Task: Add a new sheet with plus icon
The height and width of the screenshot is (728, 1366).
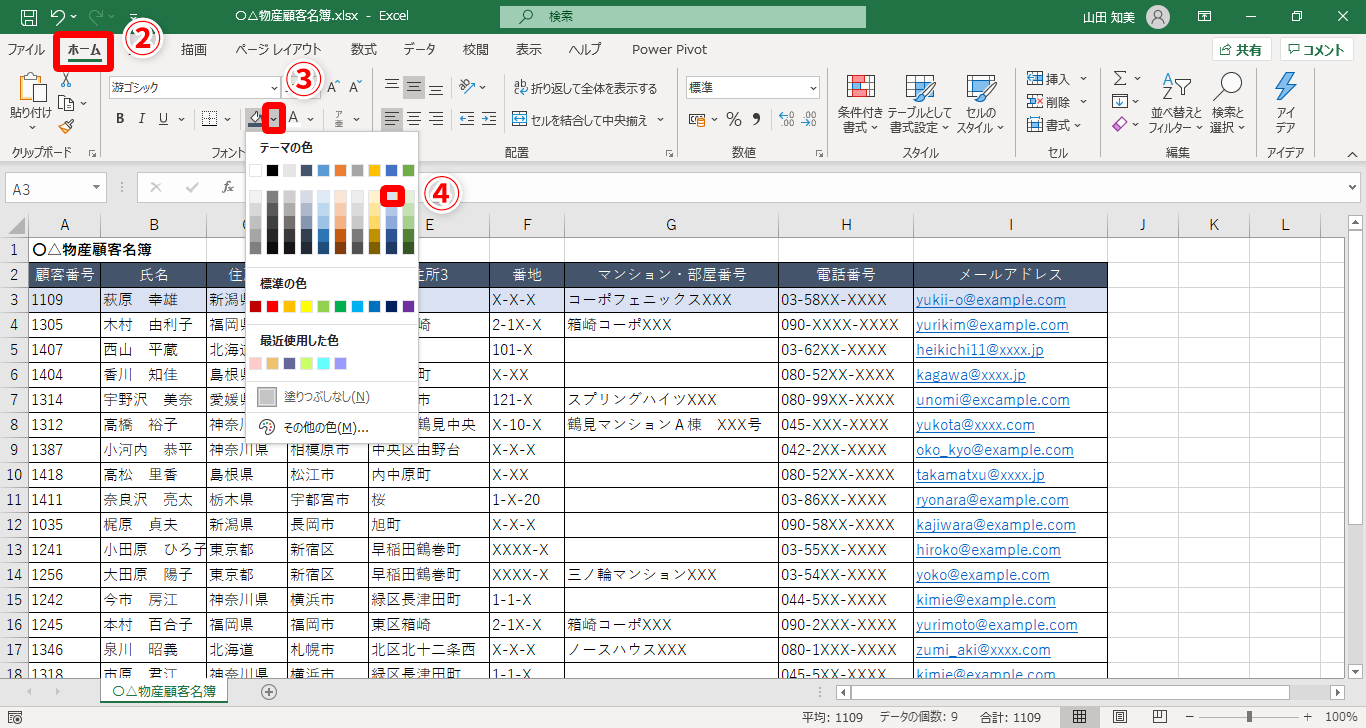Action: coord(268,691)
